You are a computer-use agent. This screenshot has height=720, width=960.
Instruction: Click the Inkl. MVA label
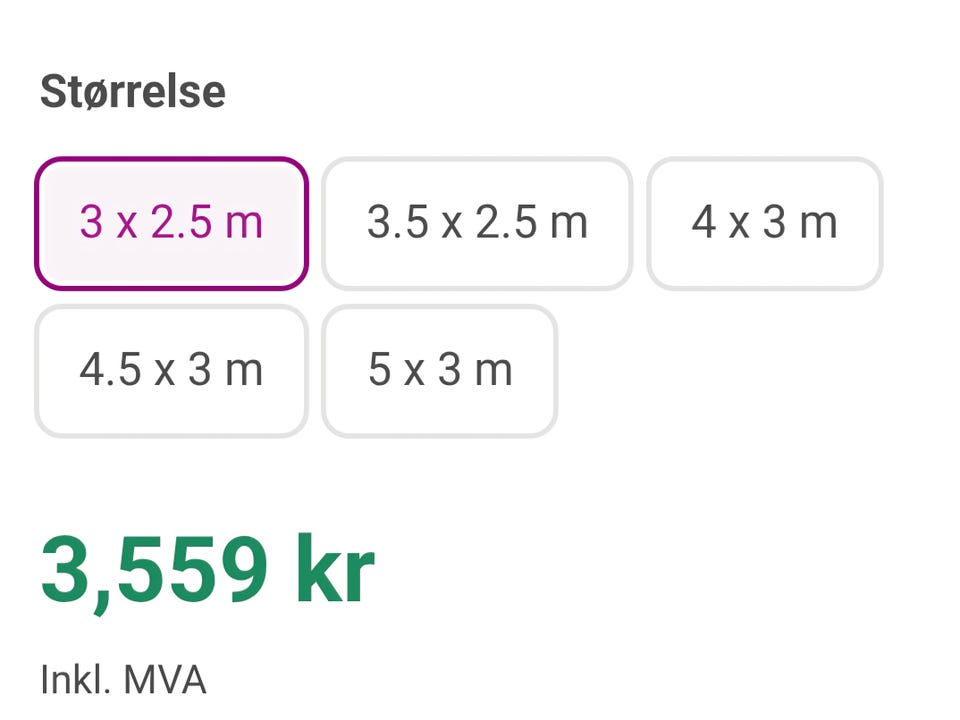[x=123, y=680]
